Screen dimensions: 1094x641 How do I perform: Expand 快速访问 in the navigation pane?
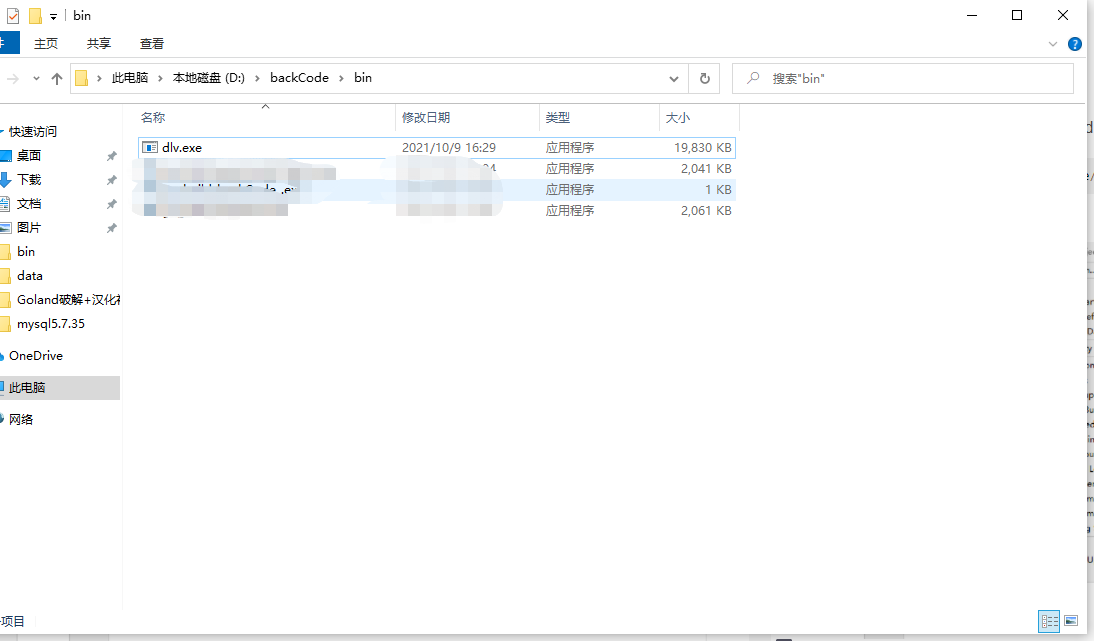pos(2,132)
